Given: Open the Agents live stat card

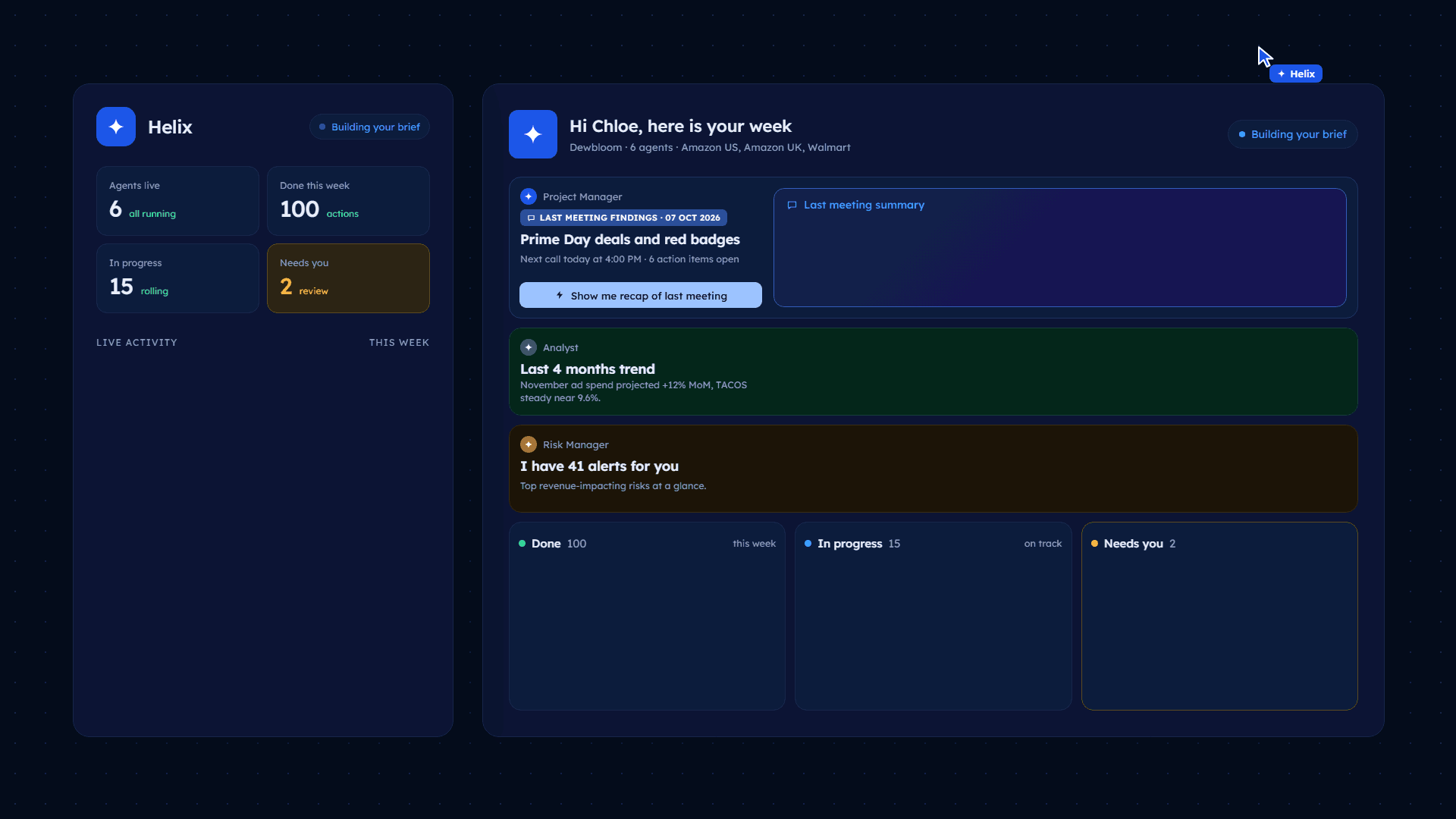Looking at the screenshot, I should pos(177,201).
